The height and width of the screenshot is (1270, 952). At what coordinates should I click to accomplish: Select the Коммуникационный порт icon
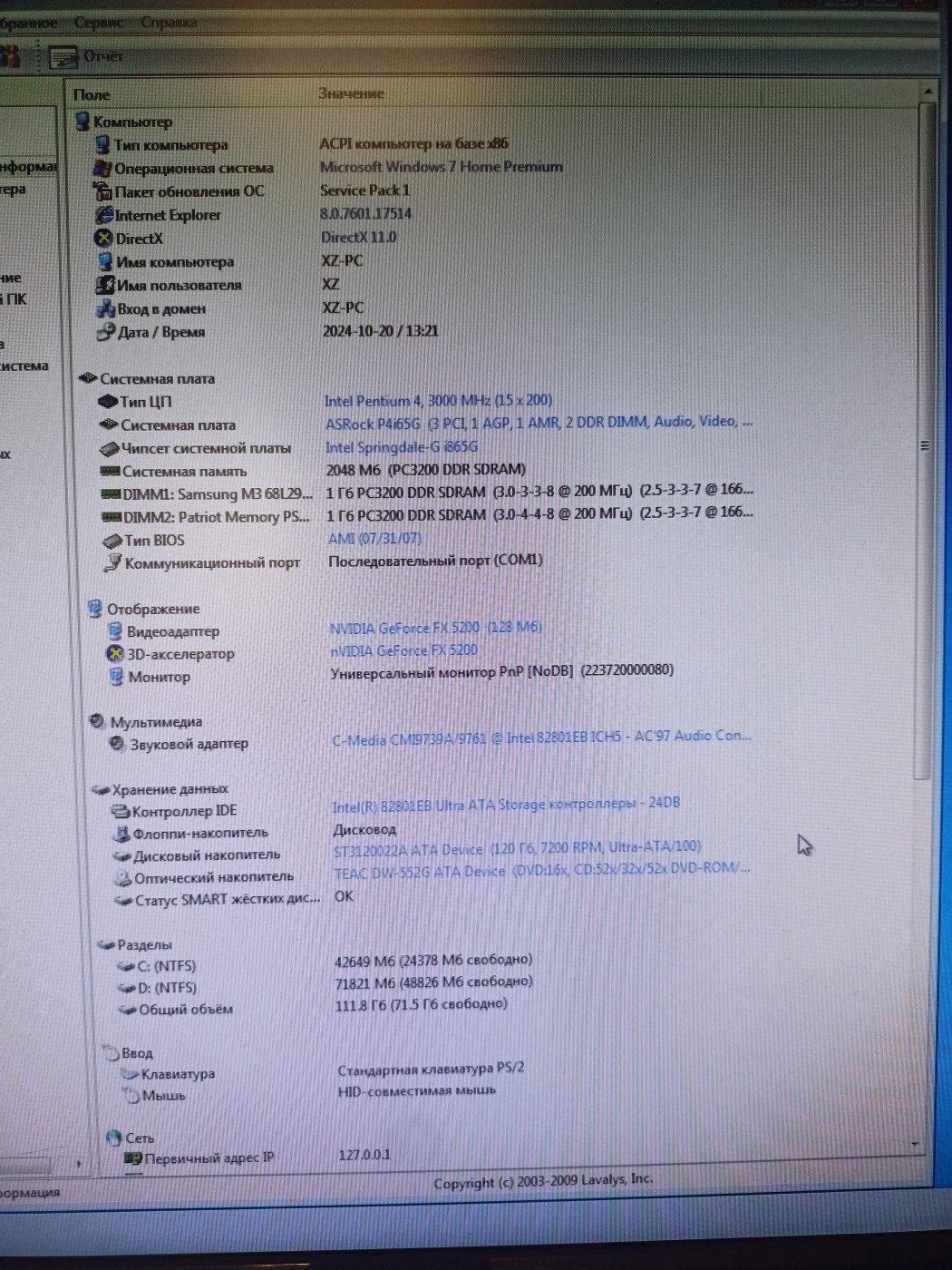(113, 563)
